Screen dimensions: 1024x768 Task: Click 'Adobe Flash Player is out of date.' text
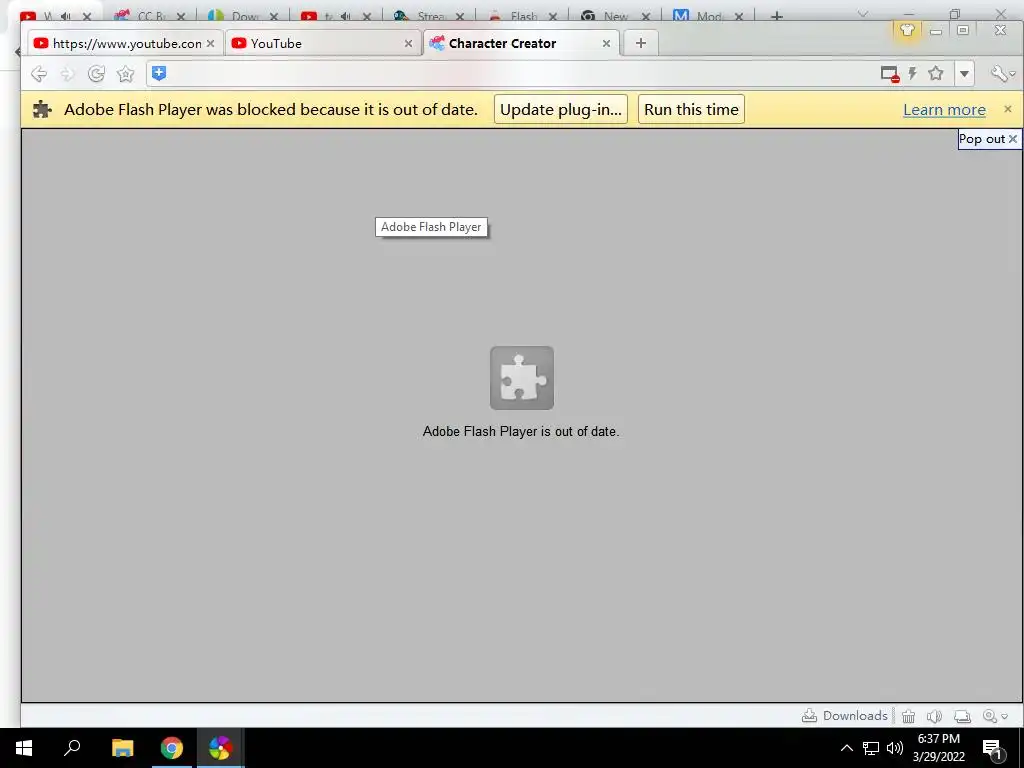pos(520,432)
